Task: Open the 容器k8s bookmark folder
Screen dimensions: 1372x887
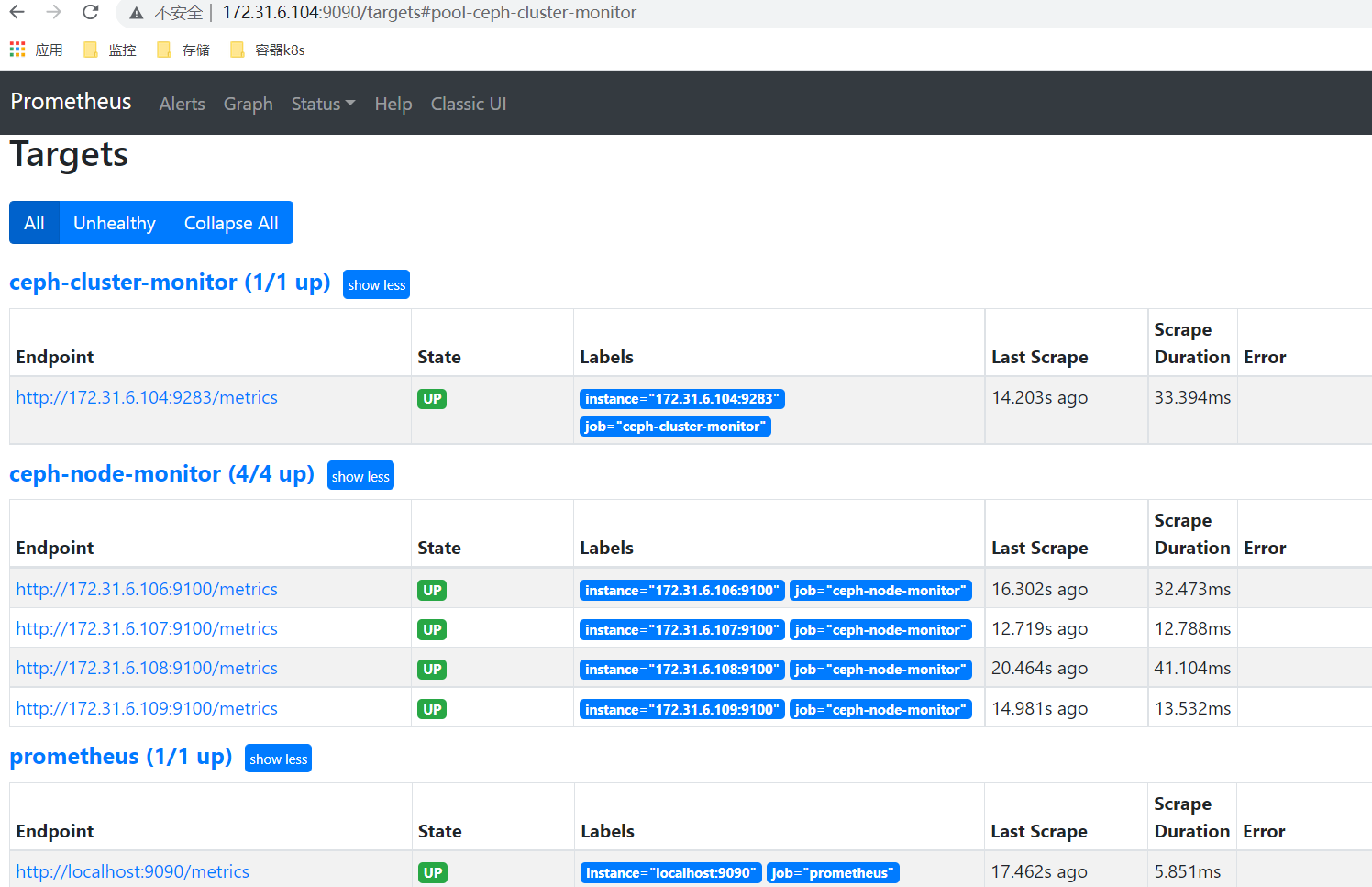Action: [x=267, y=50]
